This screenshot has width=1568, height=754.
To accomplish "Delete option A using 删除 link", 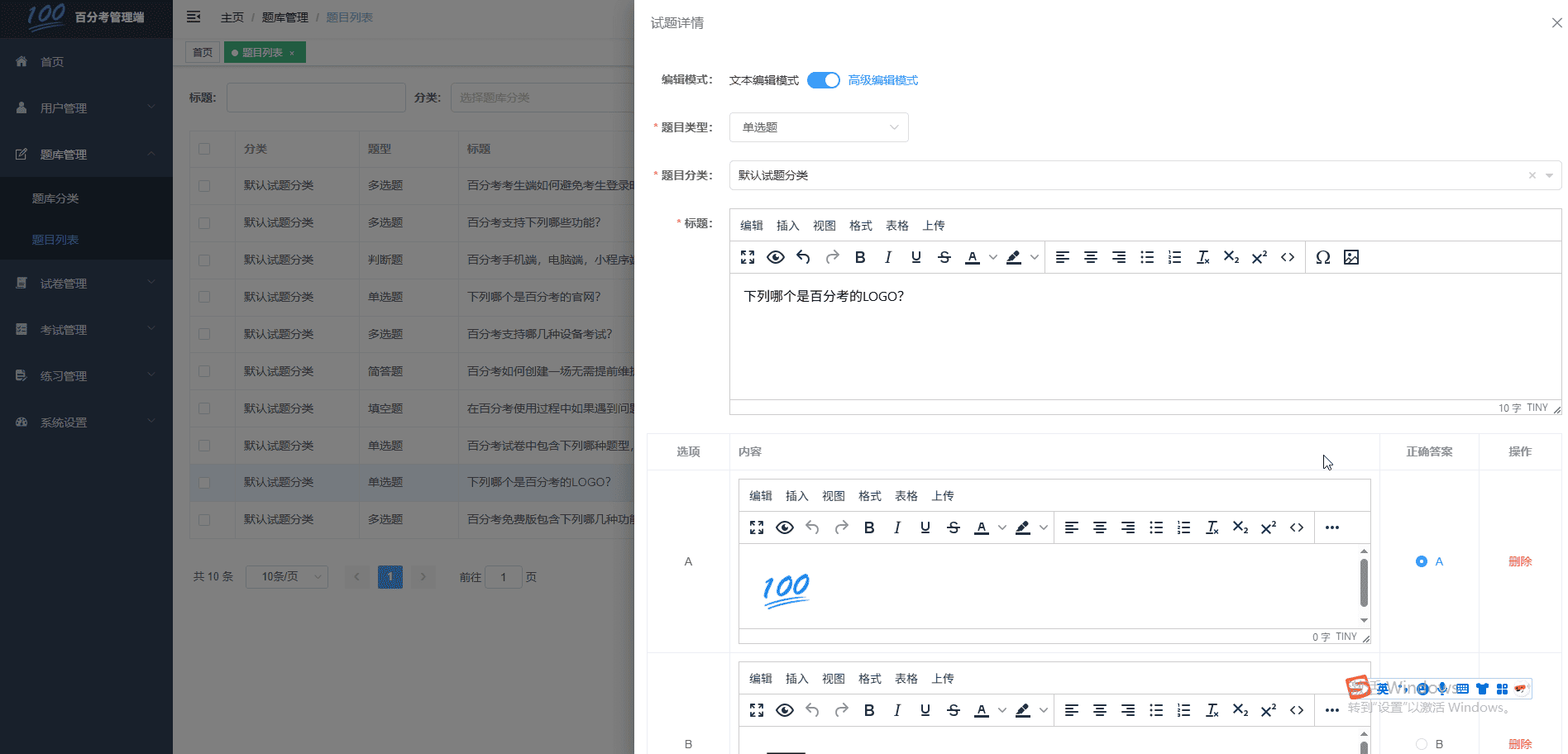I will point(1520,561).
